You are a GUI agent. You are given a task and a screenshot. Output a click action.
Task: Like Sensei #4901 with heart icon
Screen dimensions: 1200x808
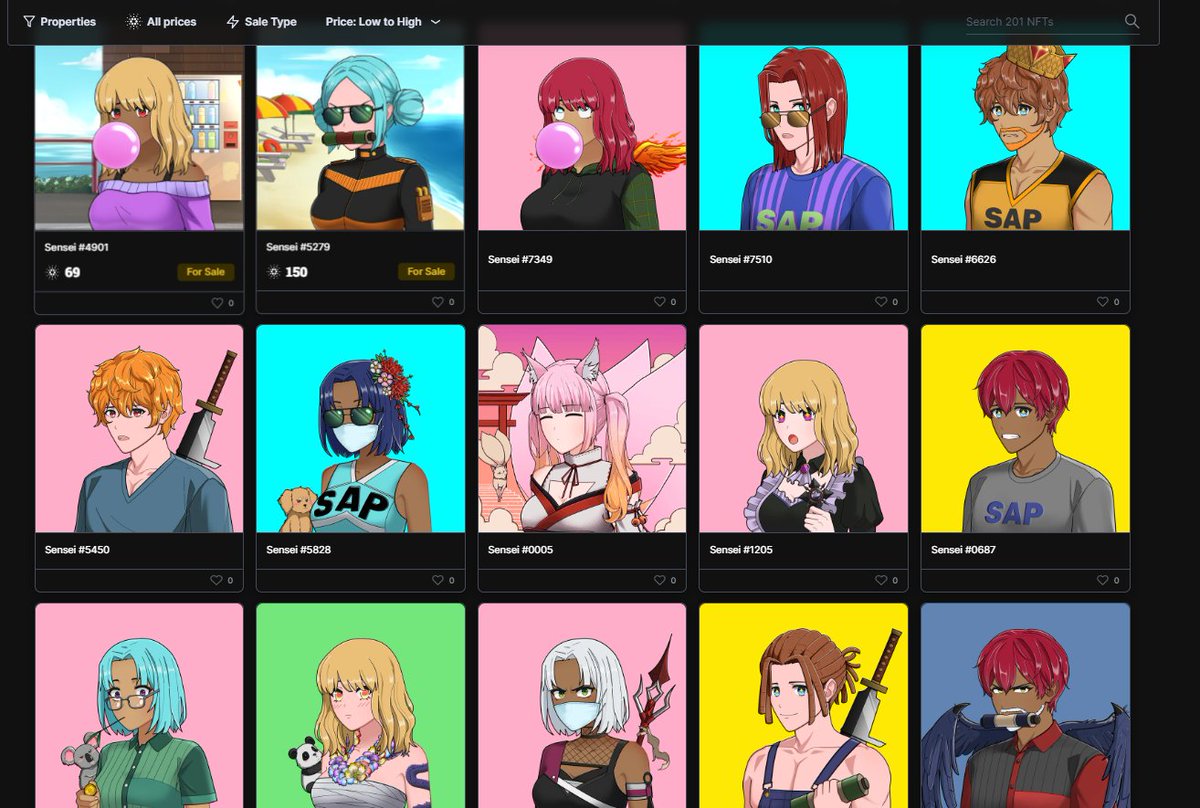pos(216,302)
